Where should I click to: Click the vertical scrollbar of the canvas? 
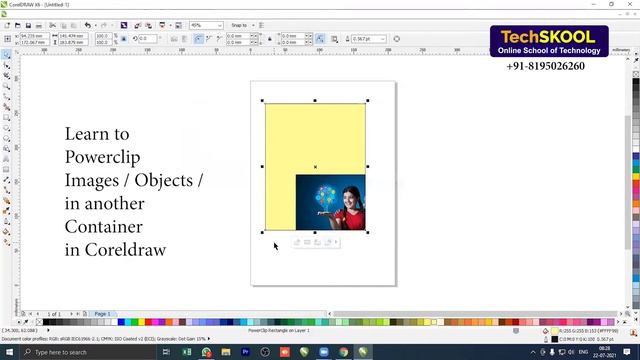tap(628, 182)
